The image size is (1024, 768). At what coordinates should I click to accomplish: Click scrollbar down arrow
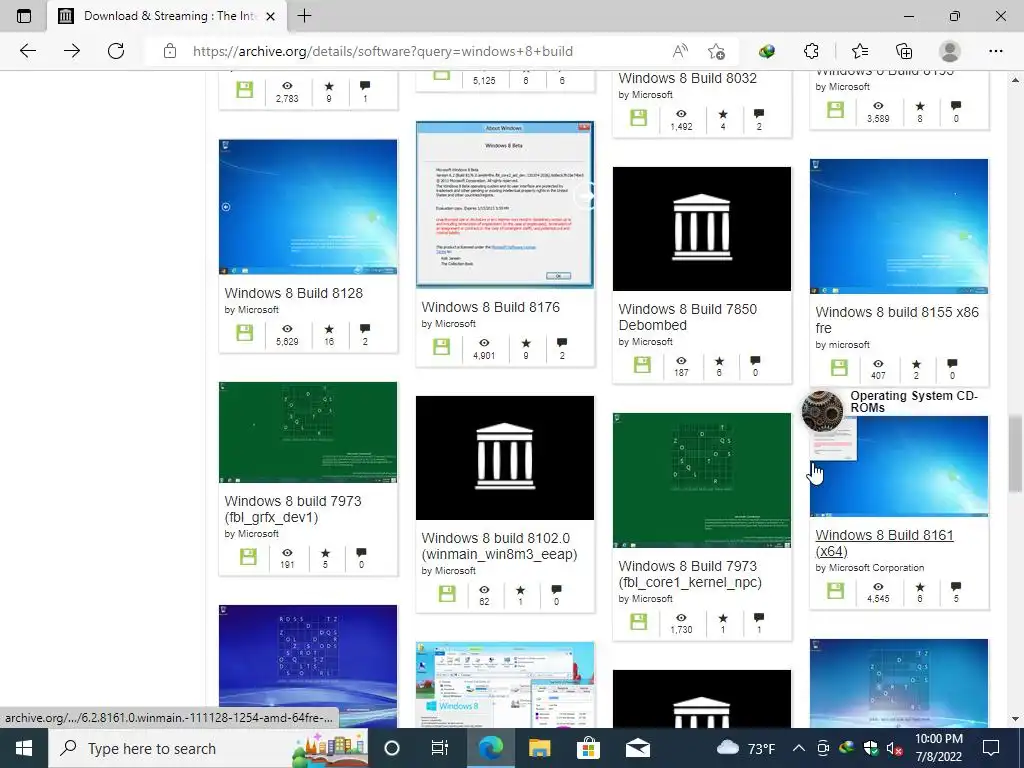(1014, 719)
